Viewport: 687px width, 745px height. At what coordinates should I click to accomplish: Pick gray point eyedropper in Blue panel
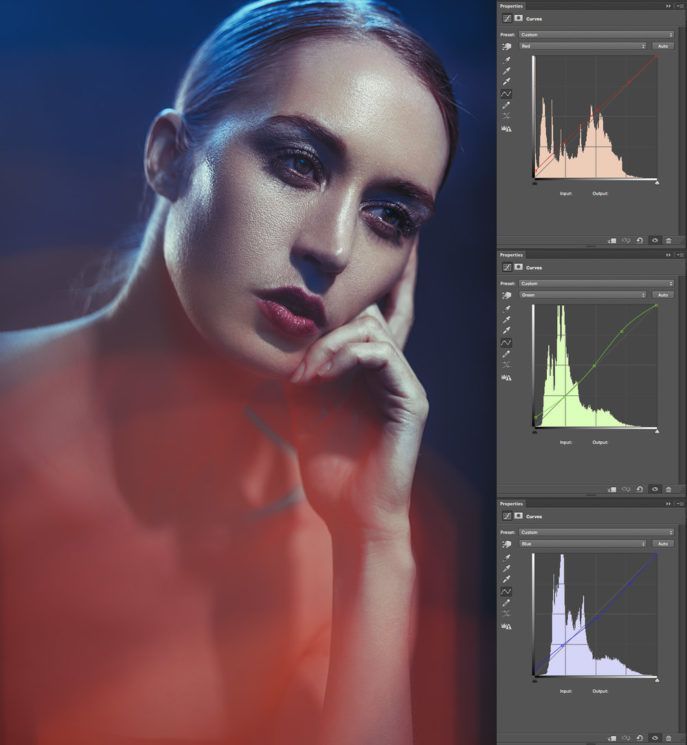coord(506,569)
